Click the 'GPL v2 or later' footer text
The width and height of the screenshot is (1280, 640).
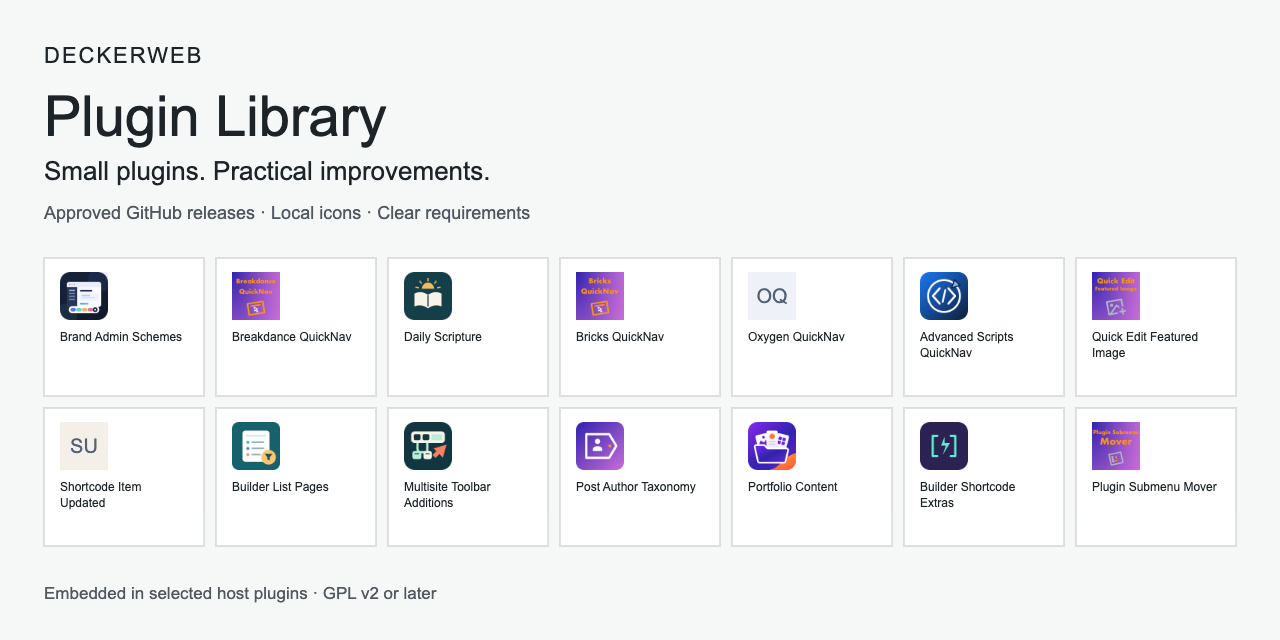380,593
